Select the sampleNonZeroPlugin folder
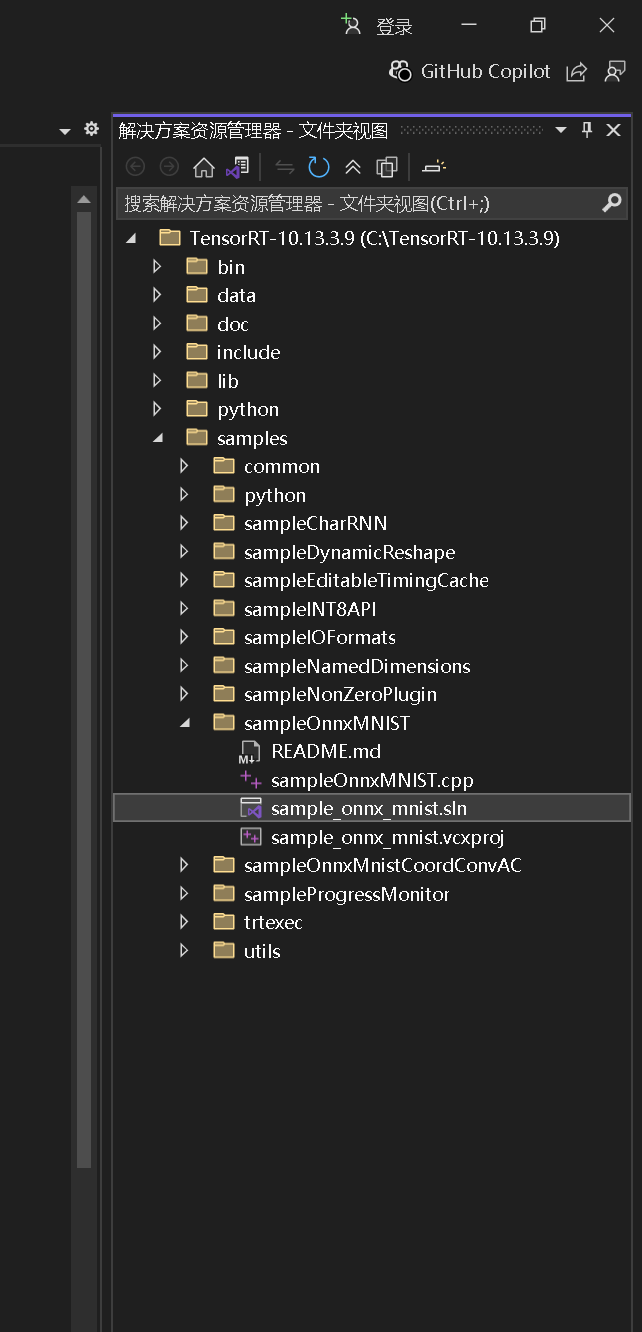642x1332 pixels. coord(340,694)
